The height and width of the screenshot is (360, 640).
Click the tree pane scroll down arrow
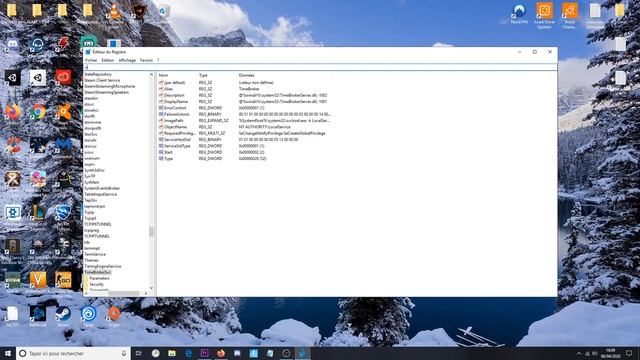[151, 288]
